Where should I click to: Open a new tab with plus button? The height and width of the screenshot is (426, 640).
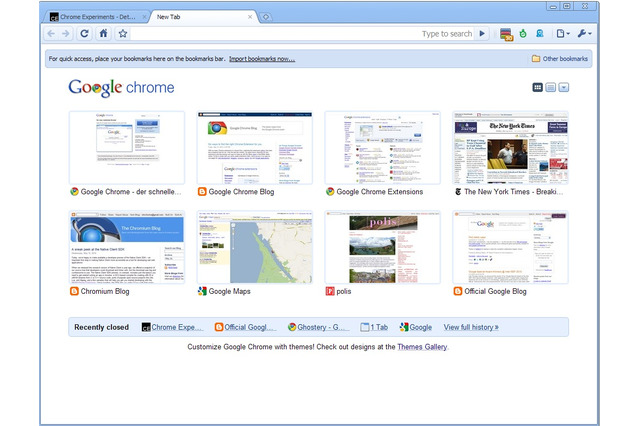(x=266, y=17)
